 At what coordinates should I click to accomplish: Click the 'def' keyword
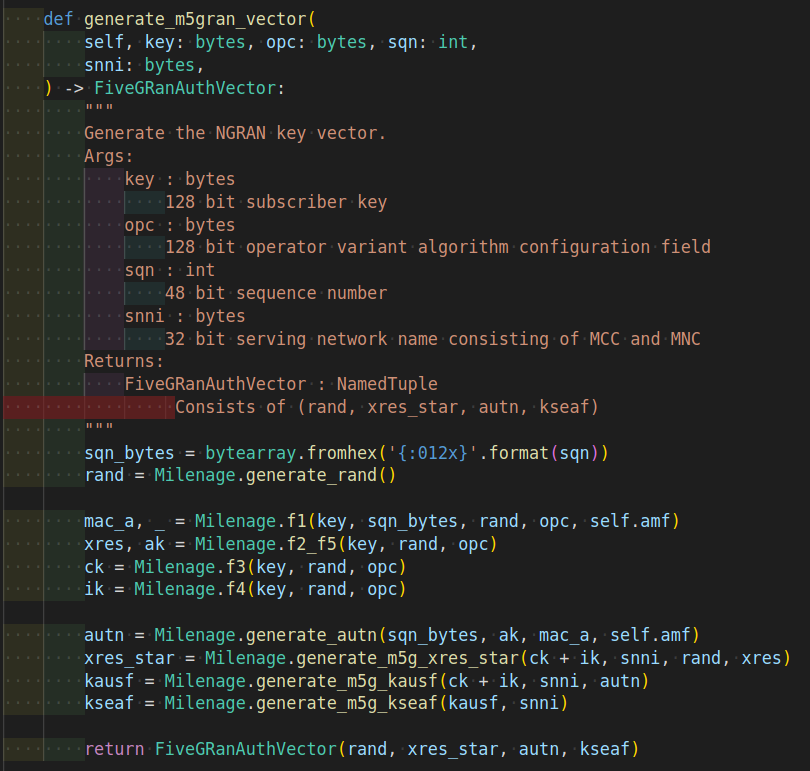point(58,20)
